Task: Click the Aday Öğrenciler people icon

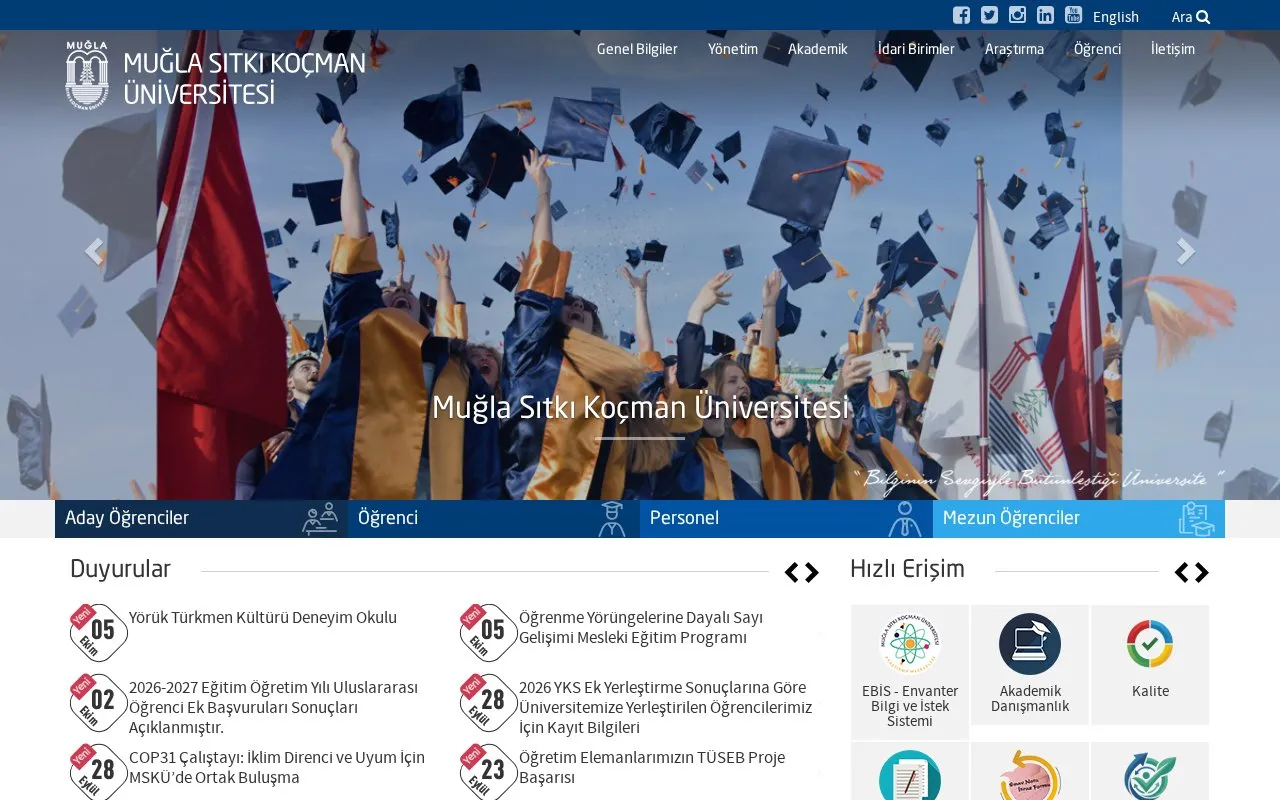Action: (x=320, y=519)
